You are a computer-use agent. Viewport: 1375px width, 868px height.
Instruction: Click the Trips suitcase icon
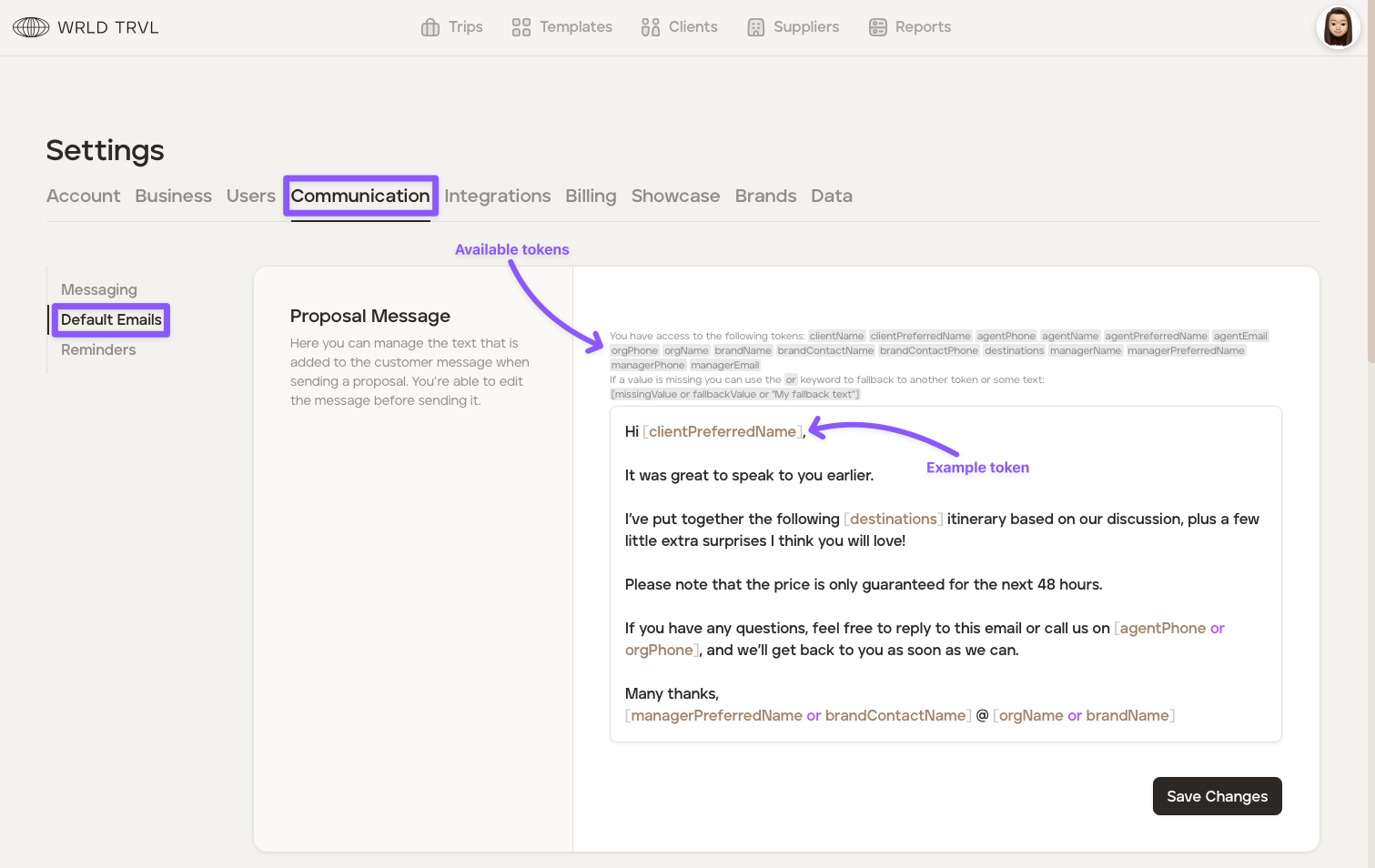[x=430, y=27]
